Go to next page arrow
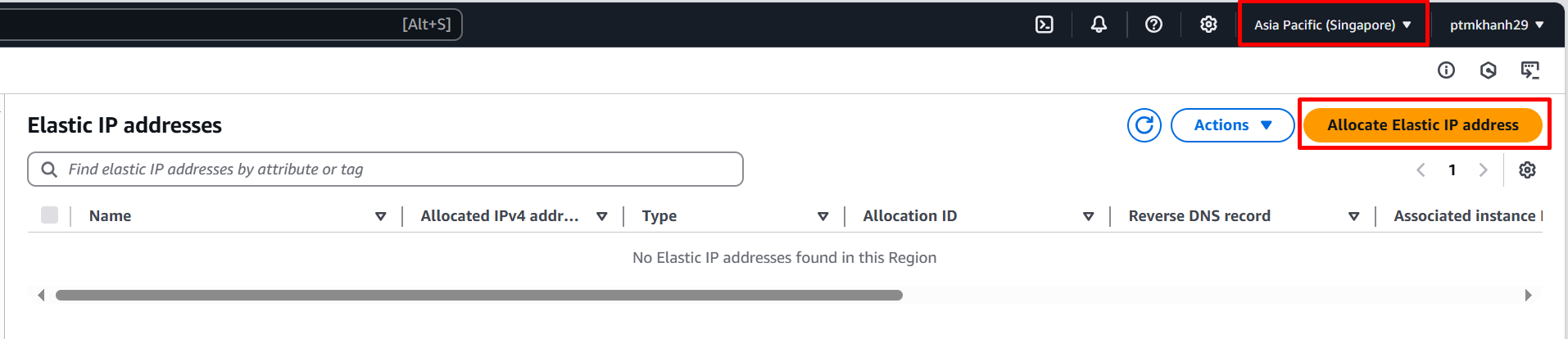The width and height of the screenshot is (1568, 339). pos(1483,170)
